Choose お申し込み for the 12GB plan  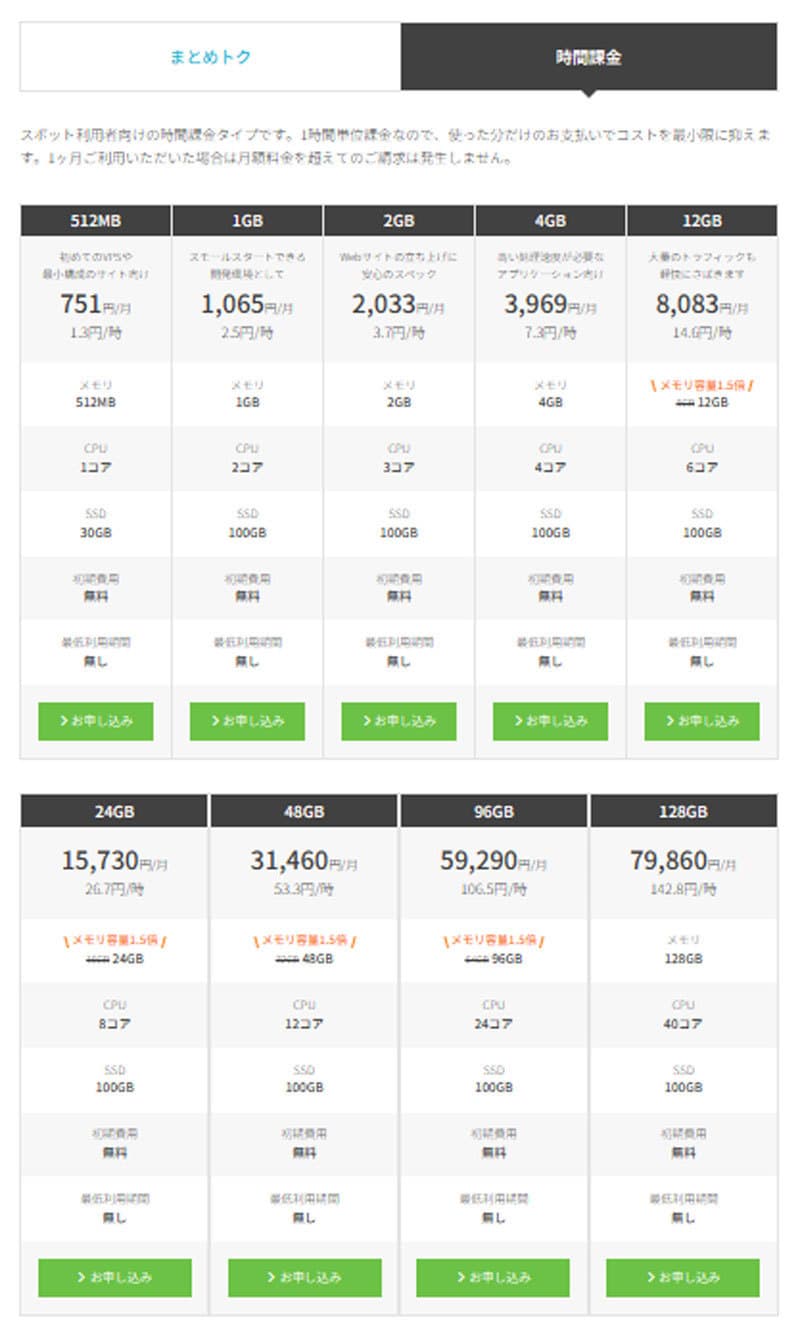pos(702,721)
